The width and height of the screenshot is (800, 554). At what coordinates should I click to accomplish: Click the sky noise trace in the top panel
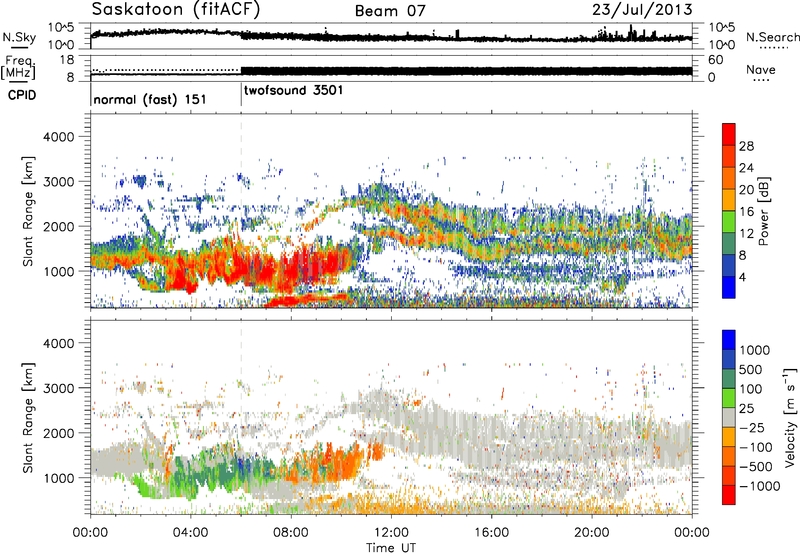tap(391, 36)
